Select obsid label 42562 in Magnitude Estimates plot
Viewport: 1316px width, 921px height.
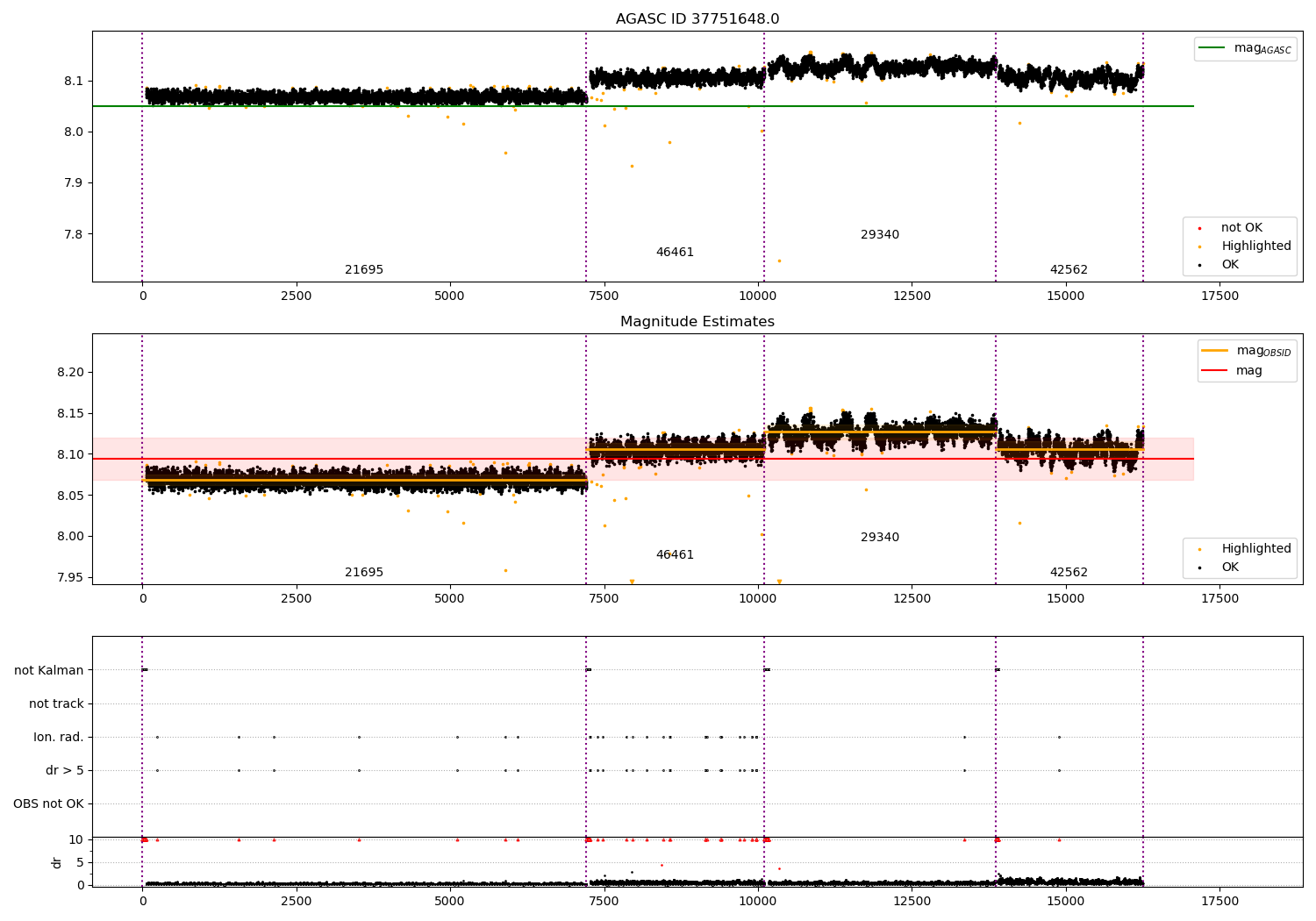coord(1069,573)
